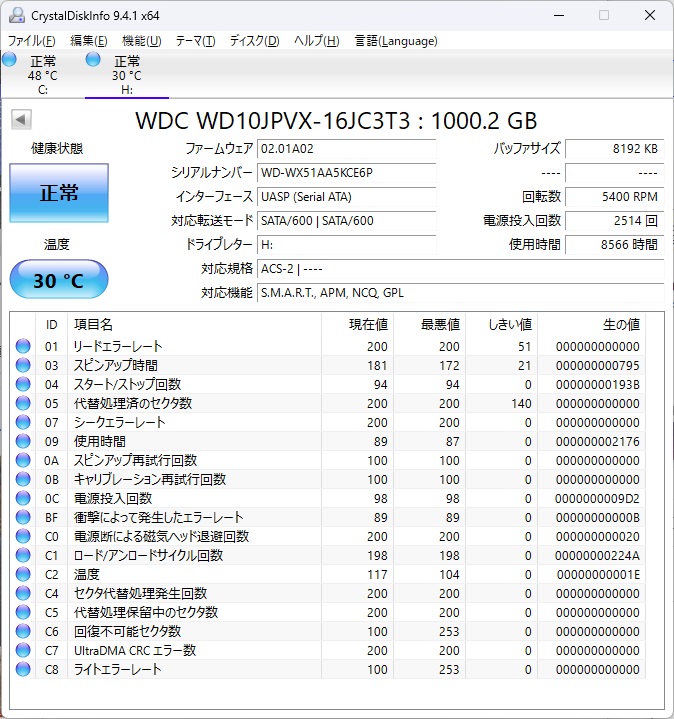
Task: Click the 健康状態 label
Action: (x=57, y=149)
